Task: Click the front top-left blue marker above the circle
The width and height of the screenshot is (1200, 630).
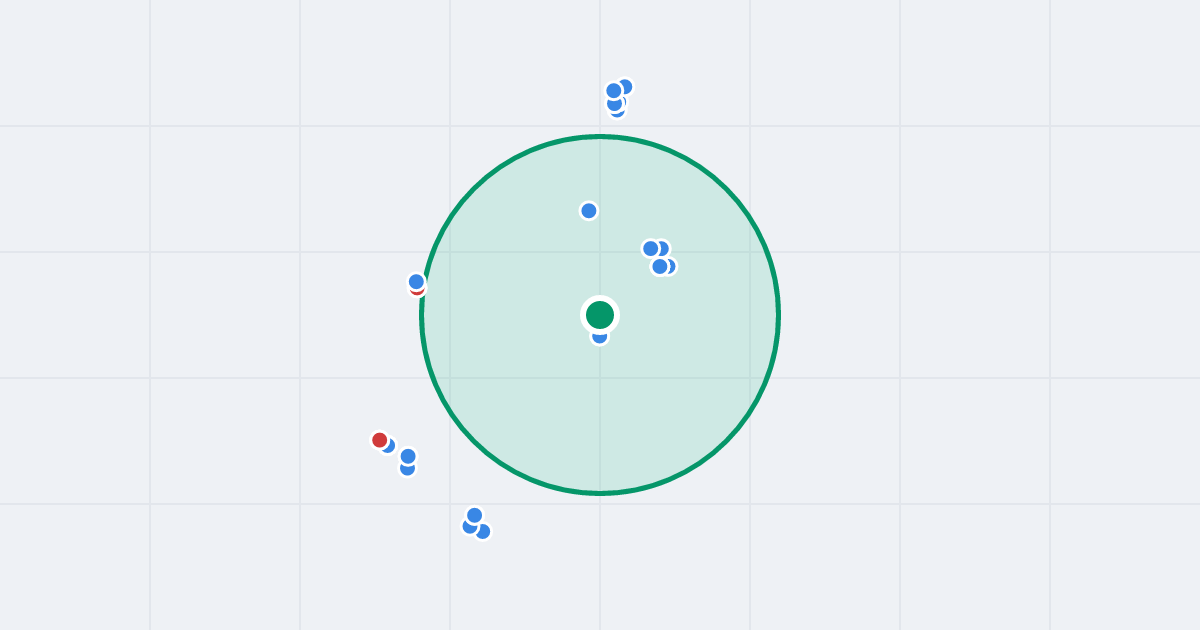Action: pyautogui.click(x=614, y=91)
